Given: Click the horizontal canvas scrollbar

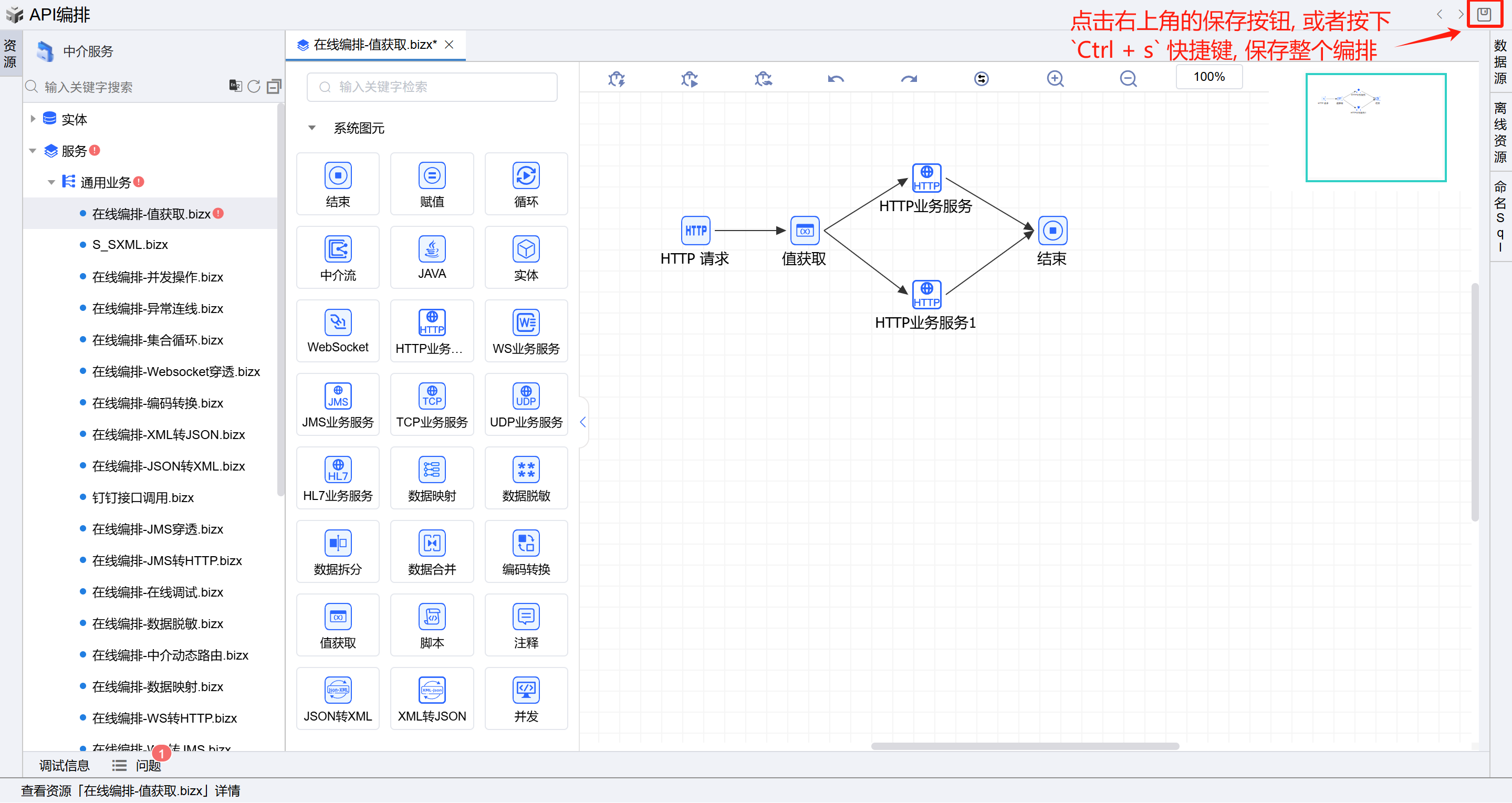Looking at the screenshot, I should tap(1024, 747).
